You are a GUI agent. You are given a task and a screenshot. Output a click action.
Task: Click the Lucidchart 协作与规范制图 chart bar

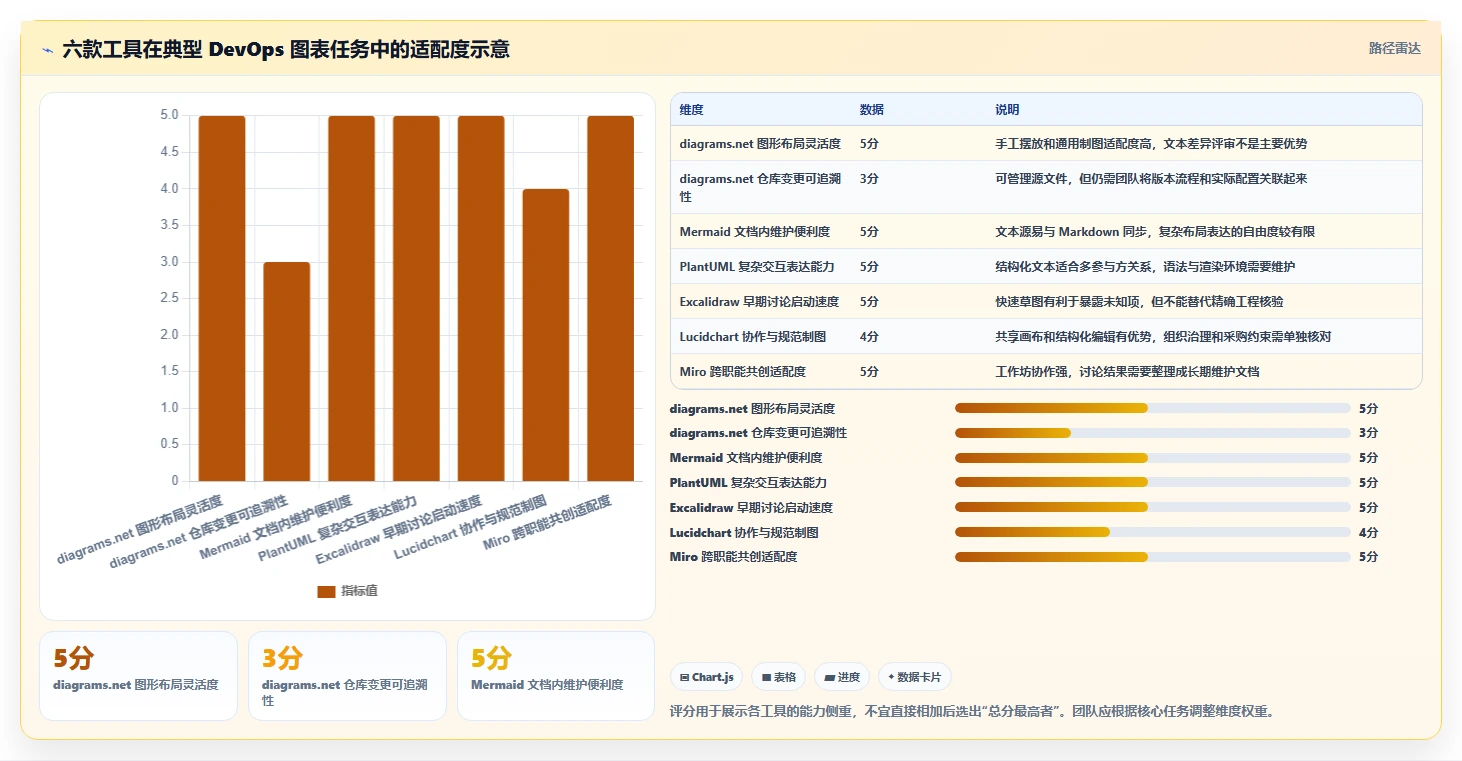[x=546, y=335]
